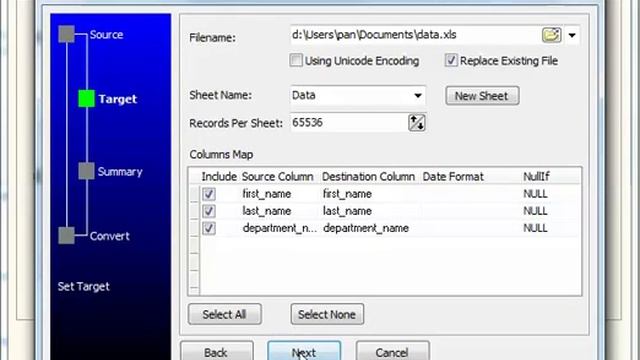This screenshot has width=640, height=360.
Task: Click the Records Per Sheet spinner icon
Action: (416, 123)
